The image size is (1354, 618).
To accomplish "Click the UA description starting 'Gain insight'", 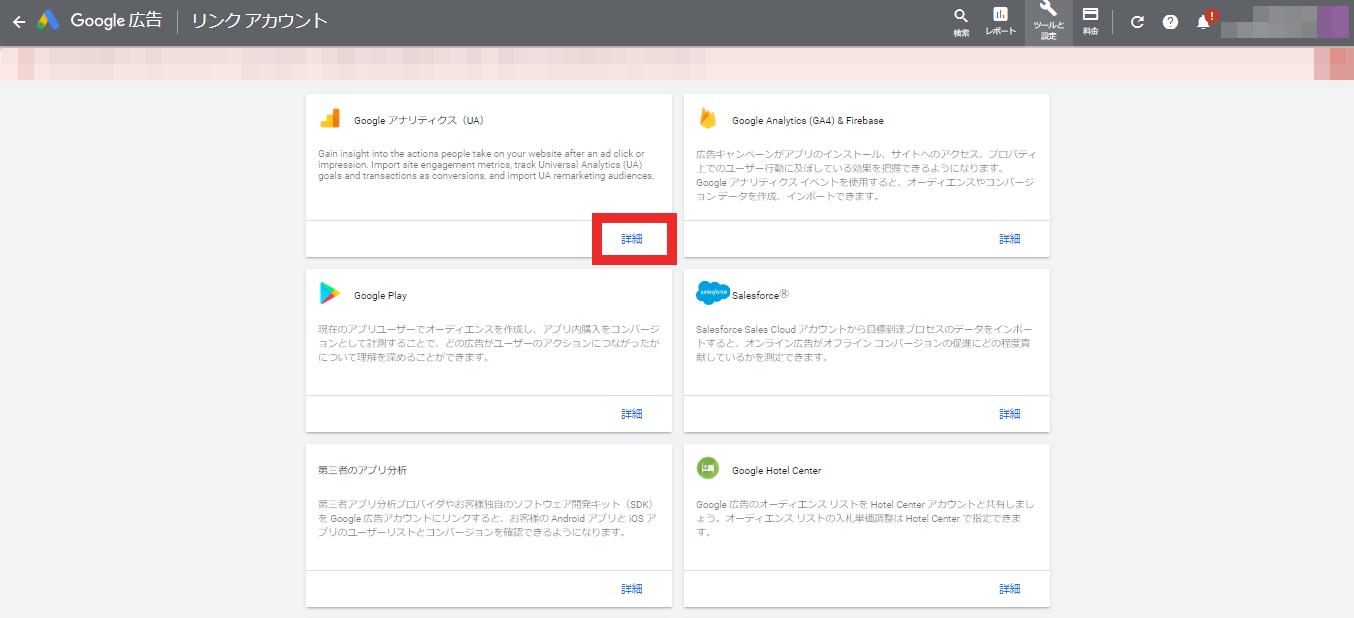I will [x=488, y=164].
